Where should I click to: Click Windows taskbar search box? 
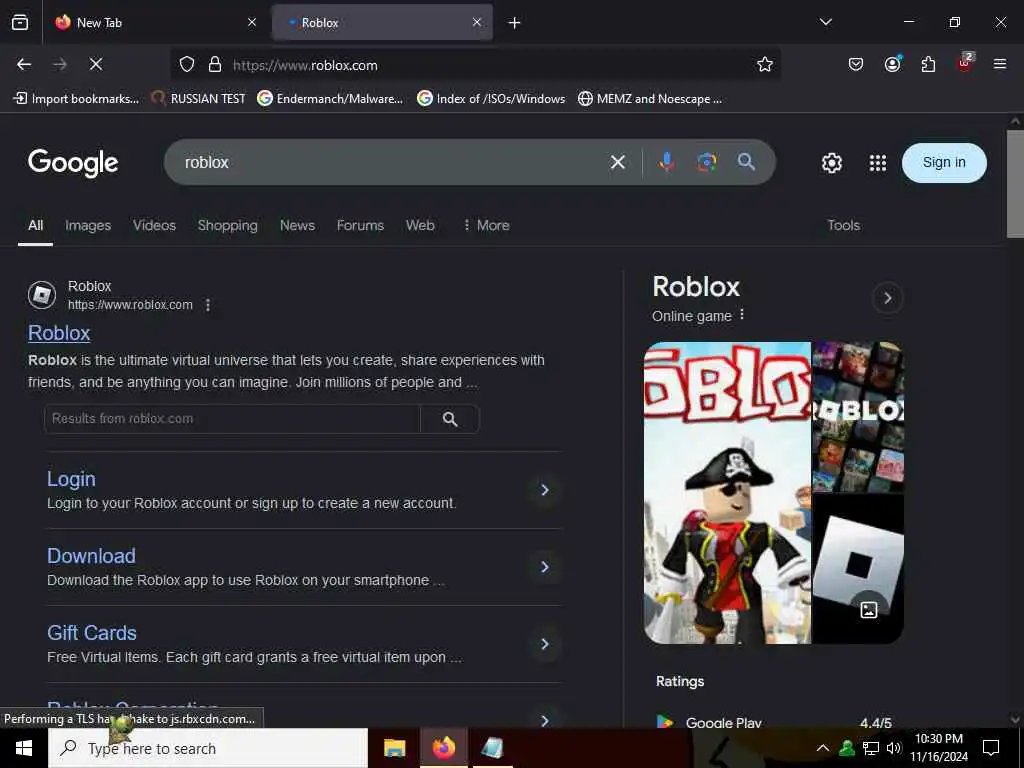[208, 748]
